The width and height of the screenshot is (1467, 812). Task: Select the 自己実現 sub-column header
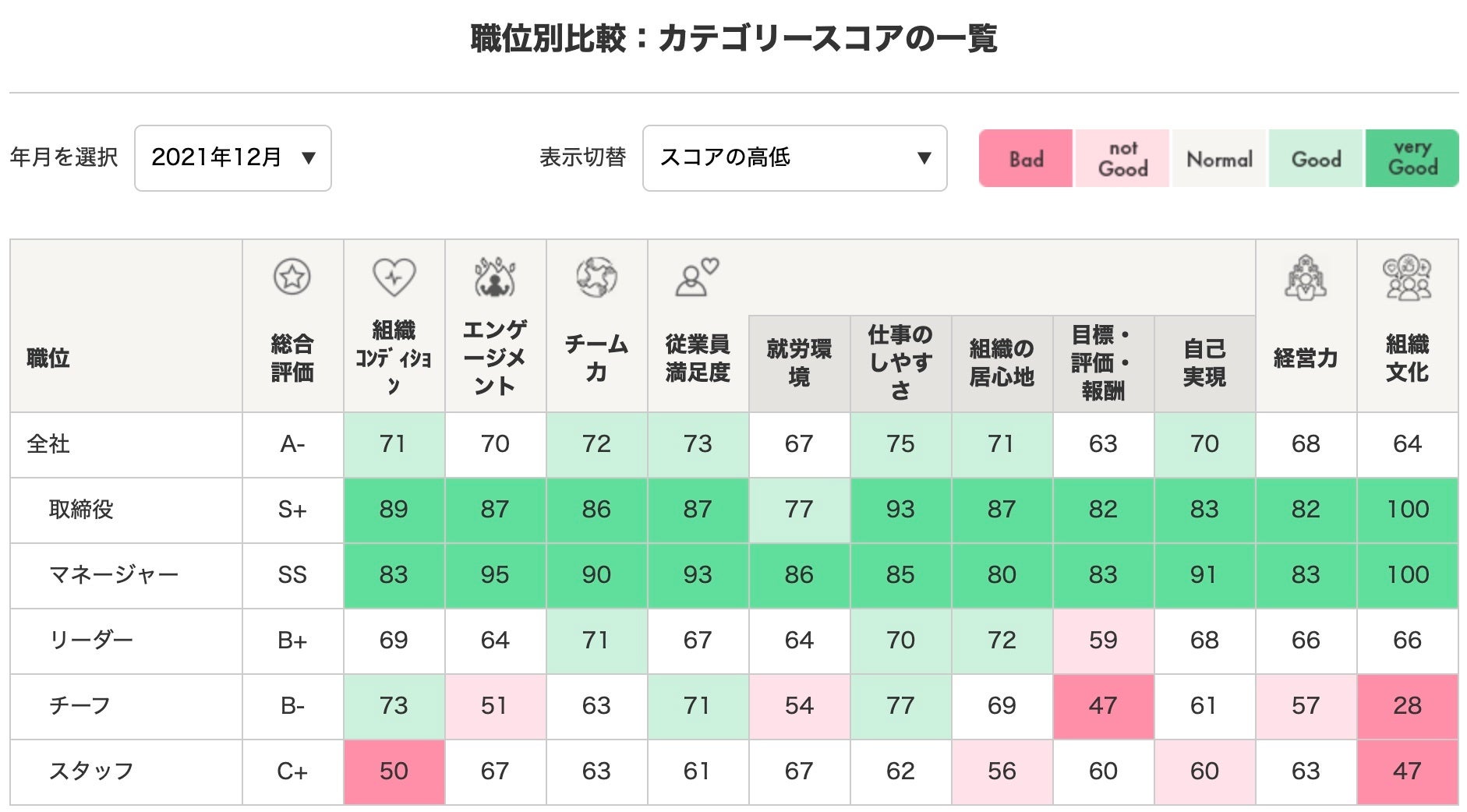click(x=1204, y=363)
